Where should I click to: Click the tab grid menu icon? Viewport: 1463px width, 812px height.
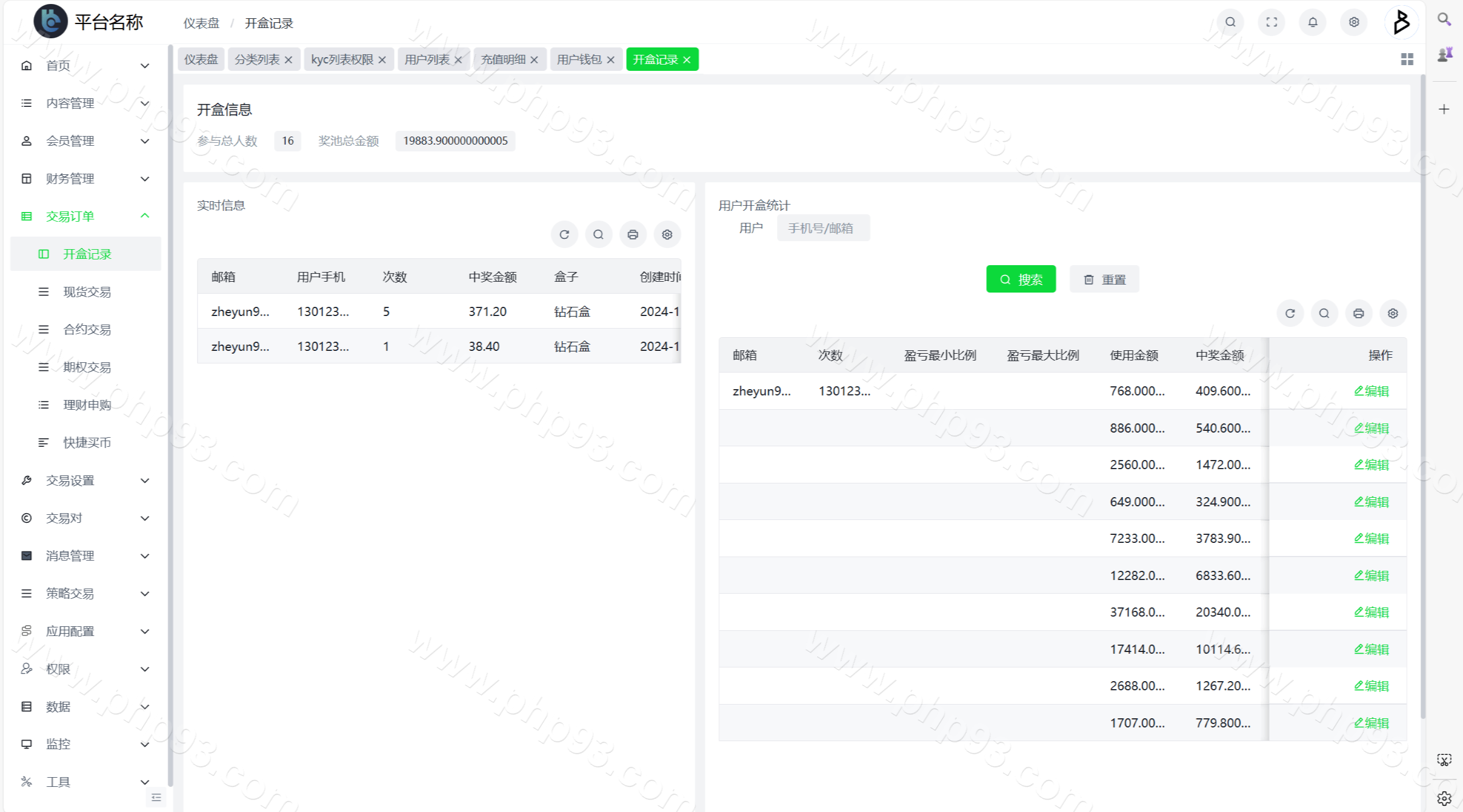[x=1407, y=59]
